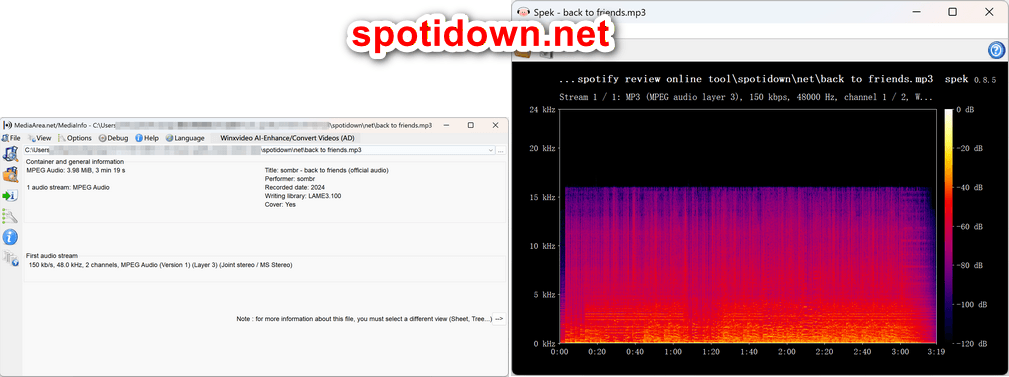Click the Open File icon in MediaInfo sidebar
Image resolution: width=1009 pixels, height=377 pixels.
pyautogui.click(x=10, y=154)
